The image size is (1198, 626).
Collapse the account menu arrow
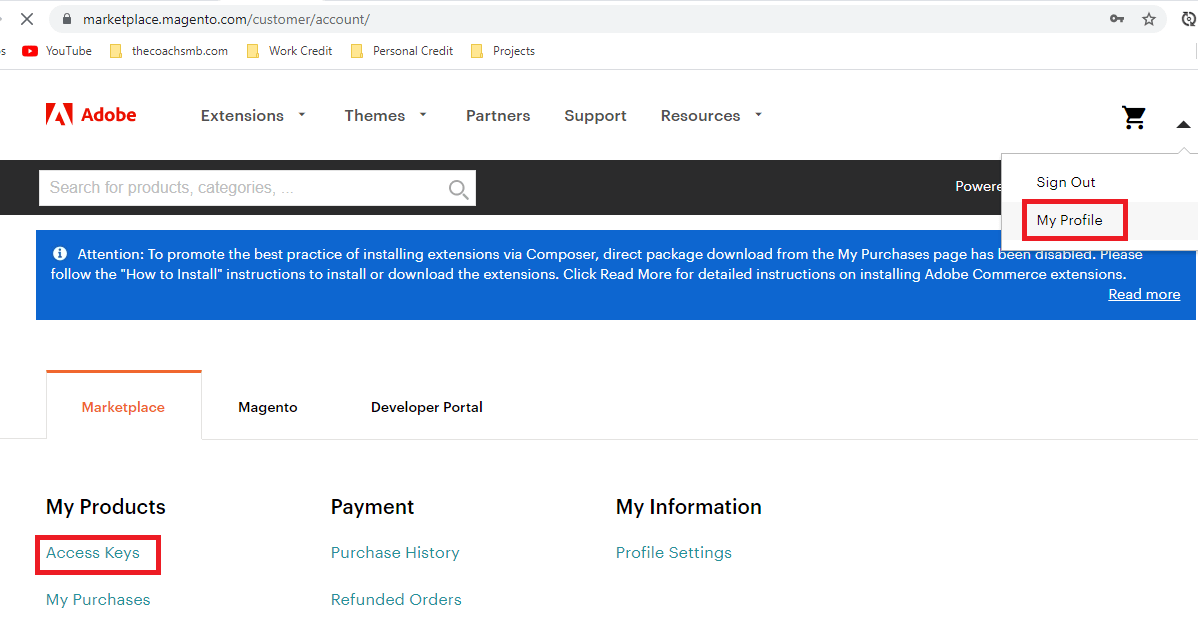(x=1183, y=125)
